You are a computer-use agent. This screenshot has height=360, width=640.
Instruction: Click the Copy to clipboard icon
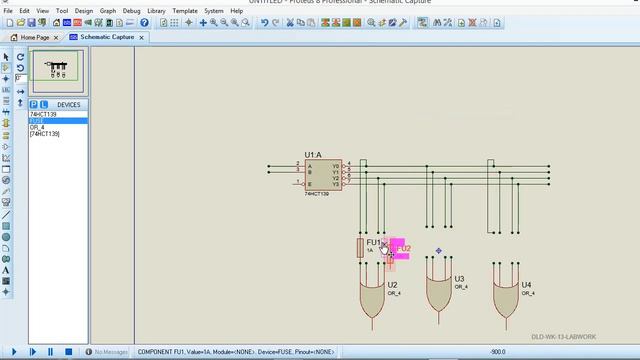[300, 23]
